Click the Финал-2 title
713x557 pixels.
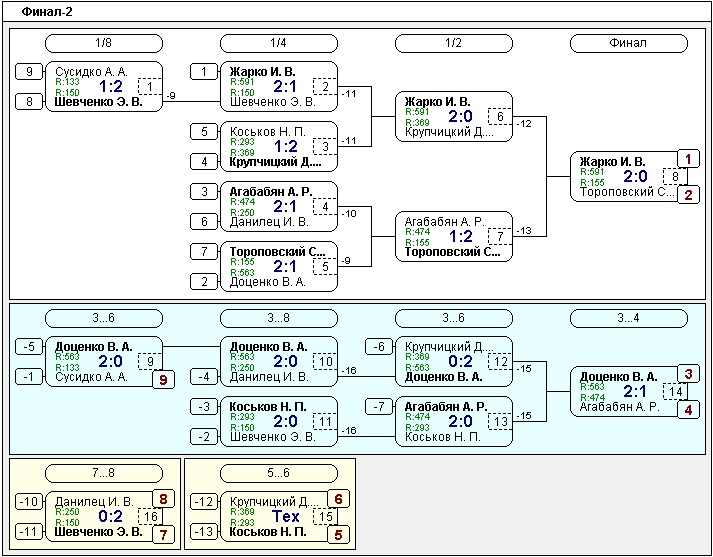pos(46,12)
